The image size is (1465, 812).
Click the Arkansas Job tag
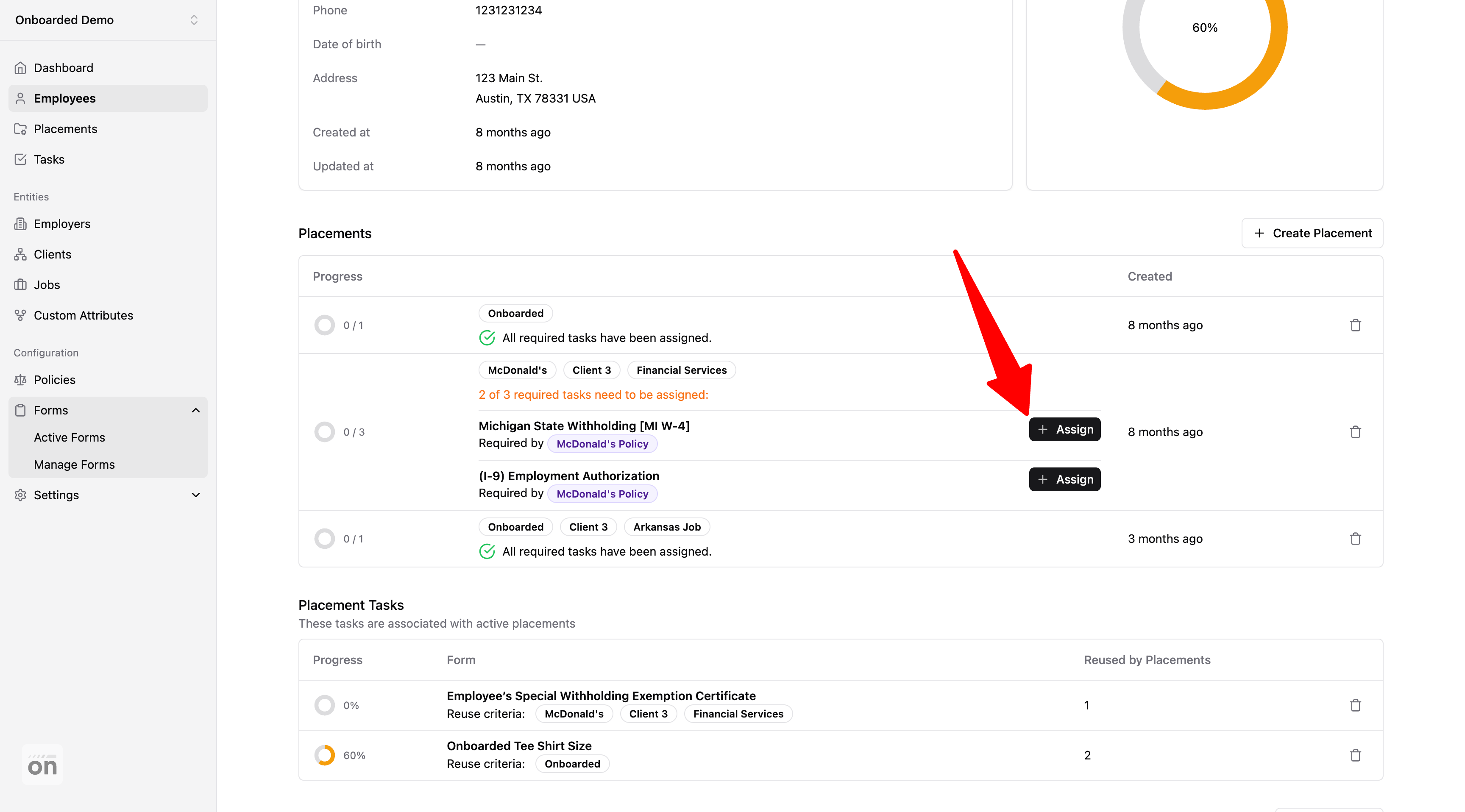pyautogui.click(x=666, y=526)
